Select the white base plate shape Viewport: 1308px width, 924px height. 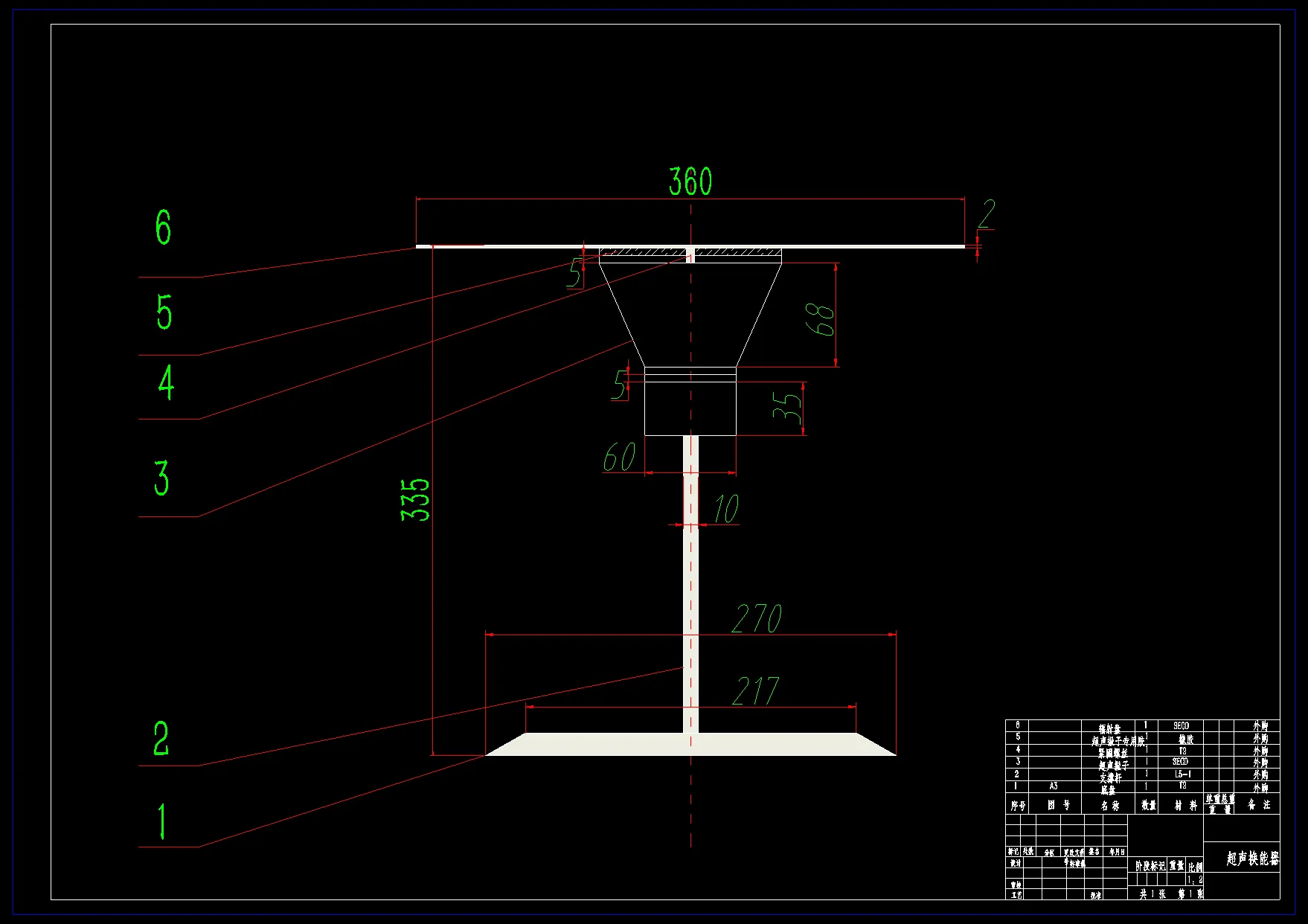click(x=690, y=744)
